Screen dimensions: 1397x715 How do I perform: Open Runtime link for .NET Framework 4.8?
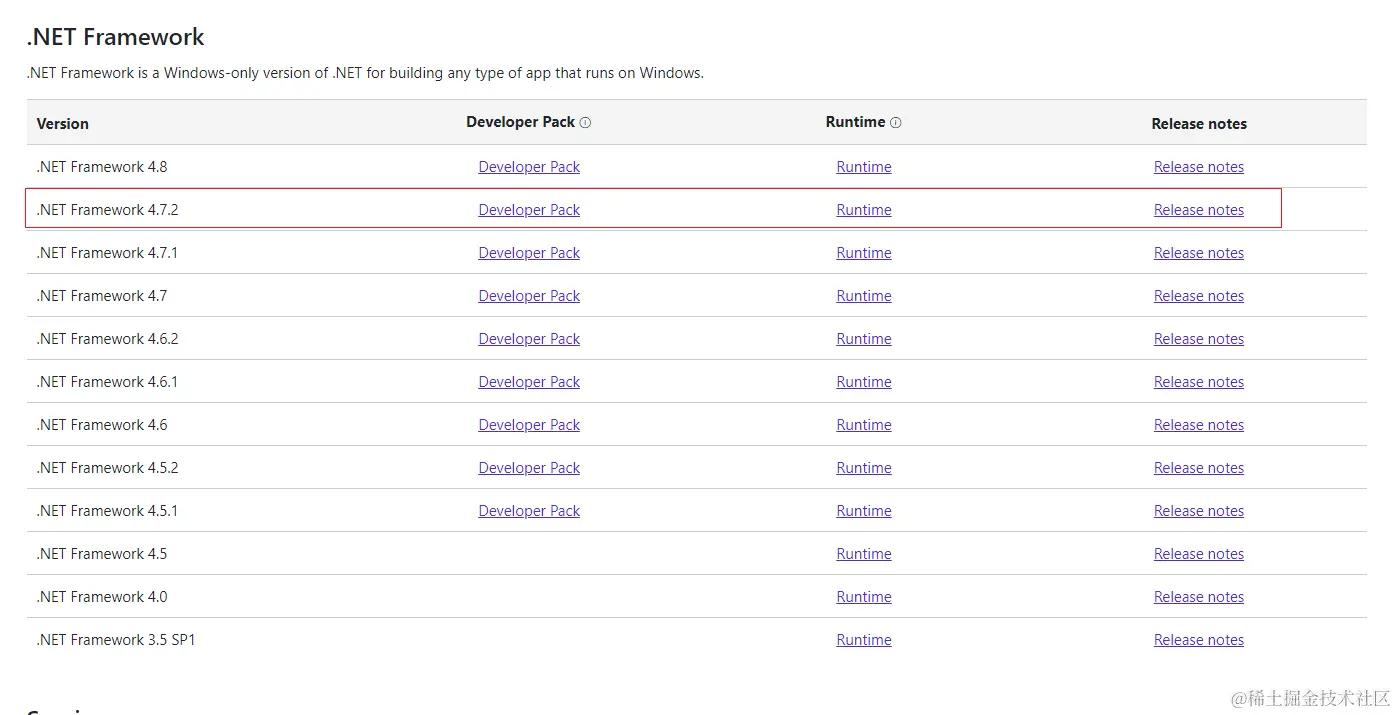864,167
